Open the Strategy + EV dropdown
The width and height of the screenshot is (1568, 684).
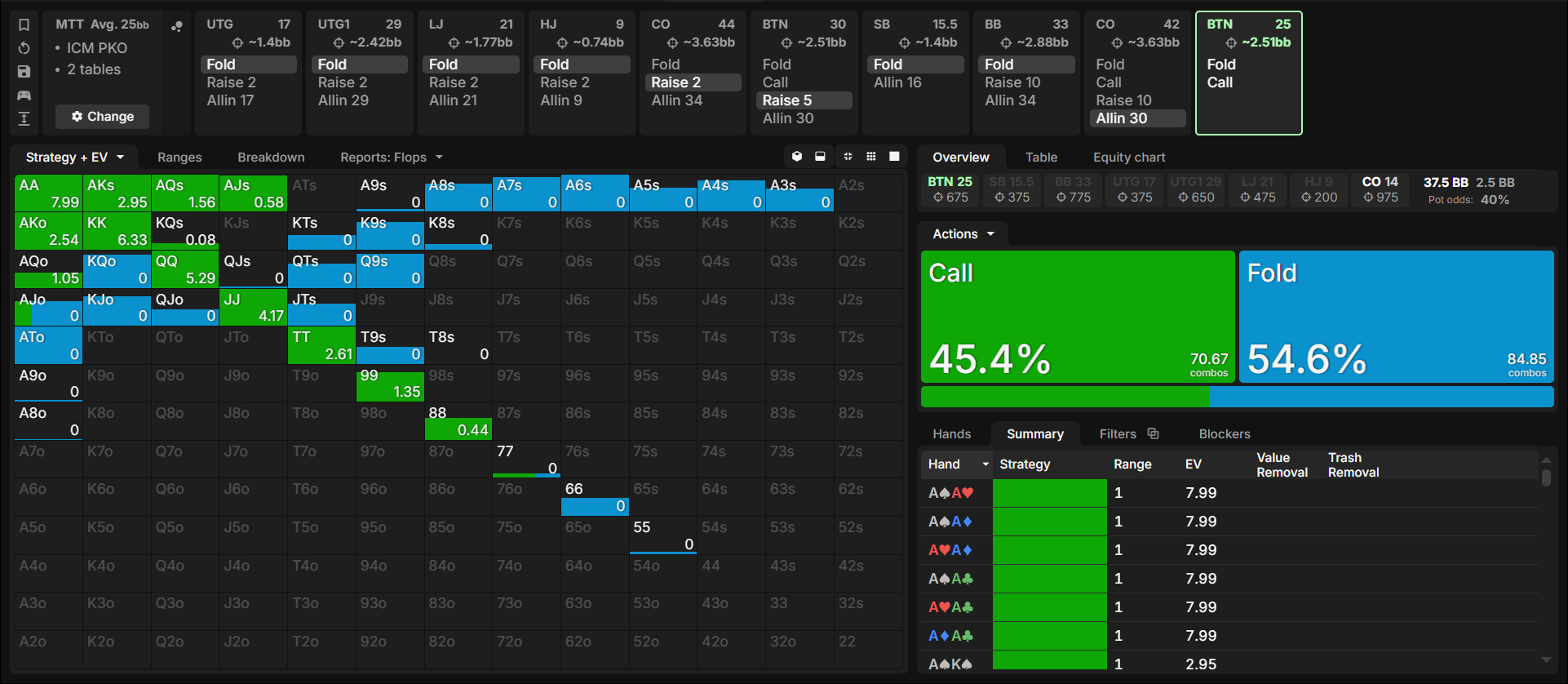(x=75, y=158)
